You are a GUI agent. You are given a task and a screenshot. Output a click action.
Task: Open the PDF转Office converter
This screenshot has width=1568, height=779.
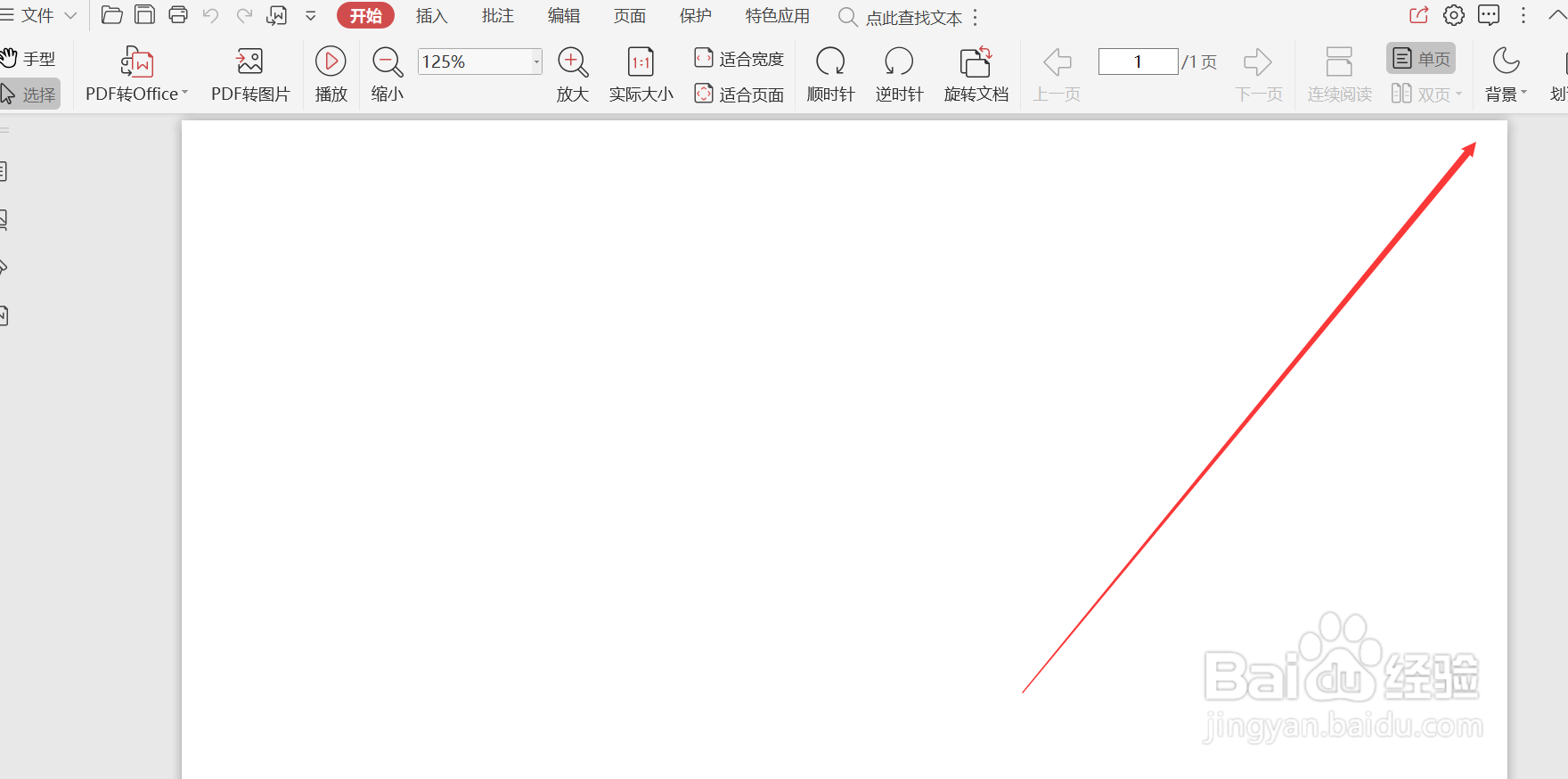pyautogui.click(x=136, y=76)
